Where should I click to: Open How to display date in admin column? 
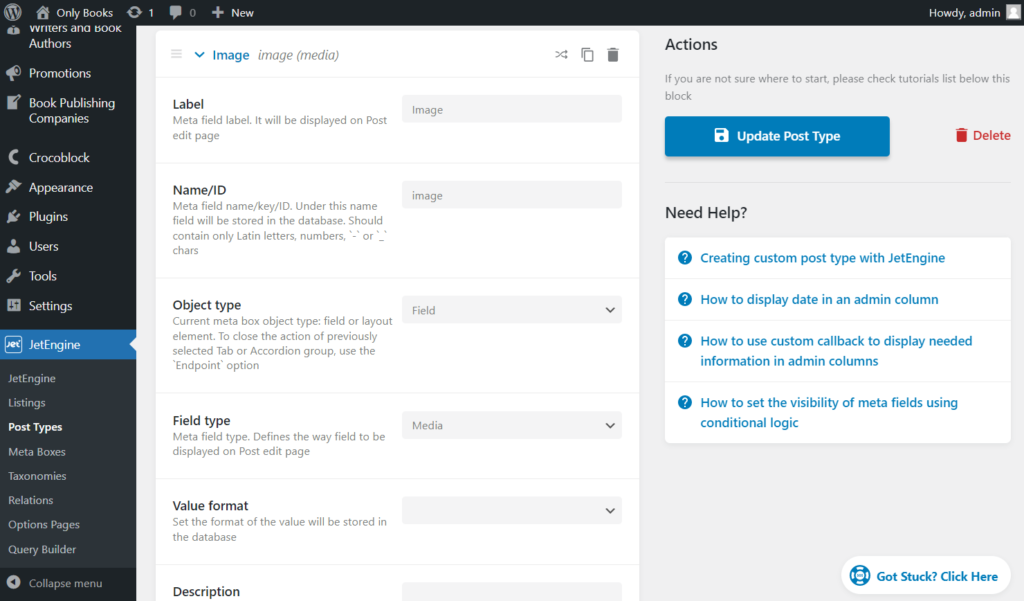(819, 299)
